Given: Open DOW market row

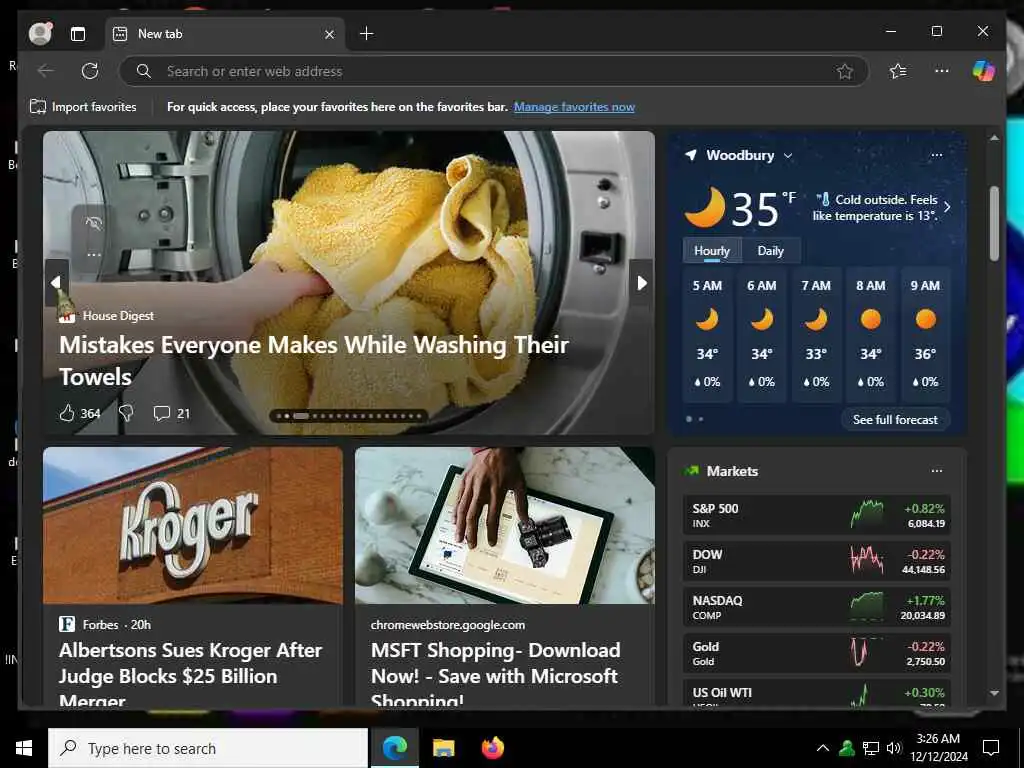Looking at the screenshot, I should click(x=816, y=561).
